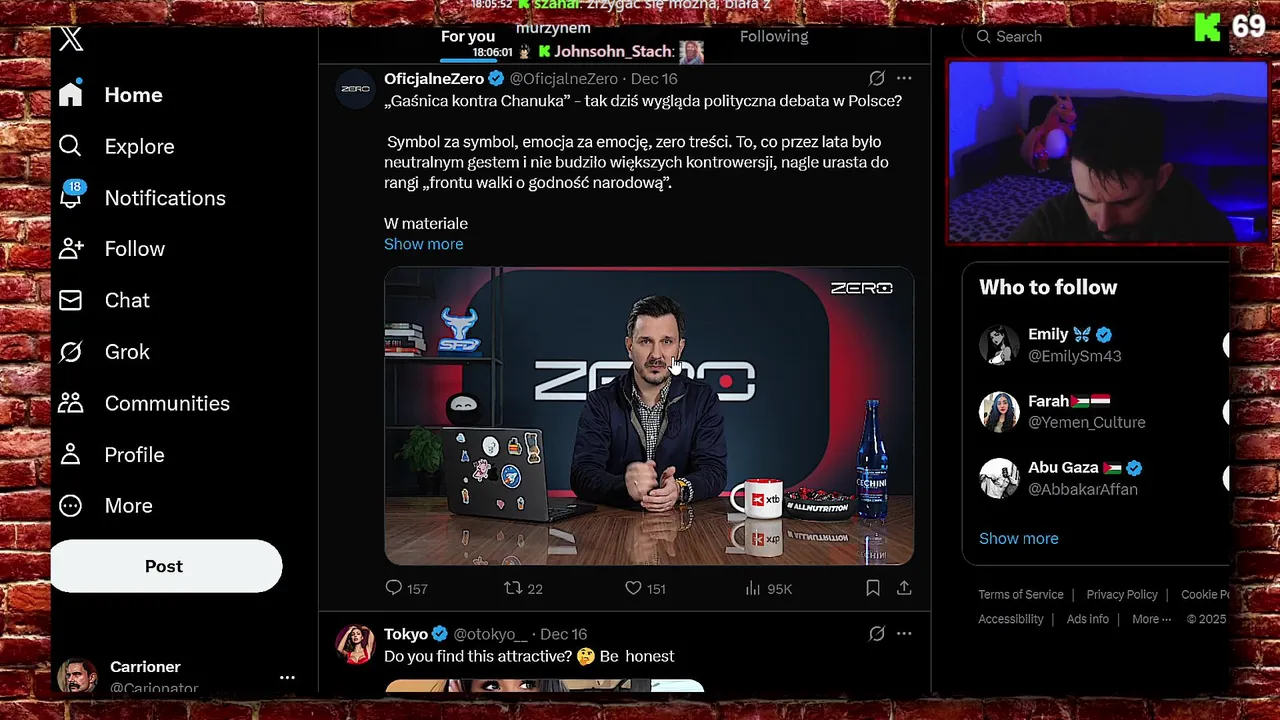Open Communities people icon
The image size is (1280, 720).
pyautogui.click(x=70, y=403)
